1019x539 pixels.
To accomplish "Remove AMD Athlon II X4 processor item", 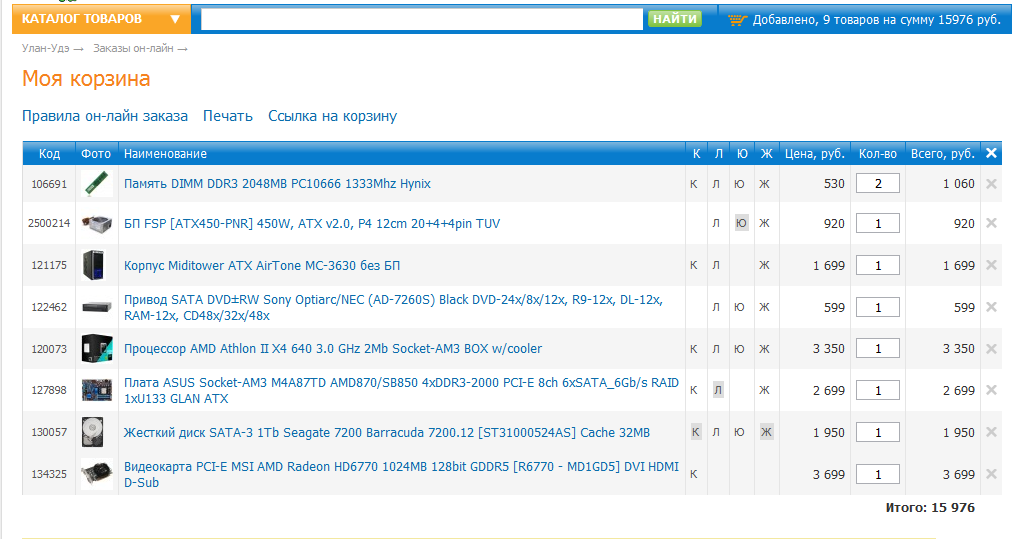I will [991, 349].
